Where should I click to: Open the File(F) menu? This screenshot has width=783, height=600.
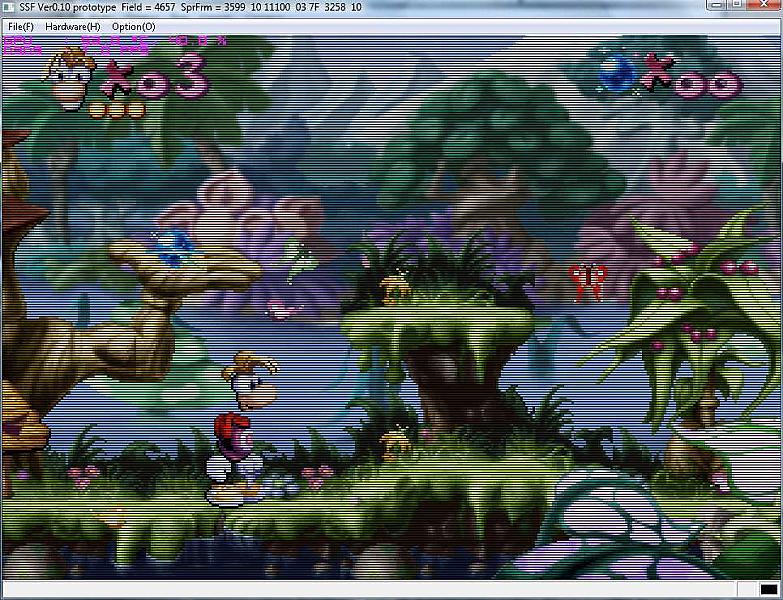coord(20,26)
